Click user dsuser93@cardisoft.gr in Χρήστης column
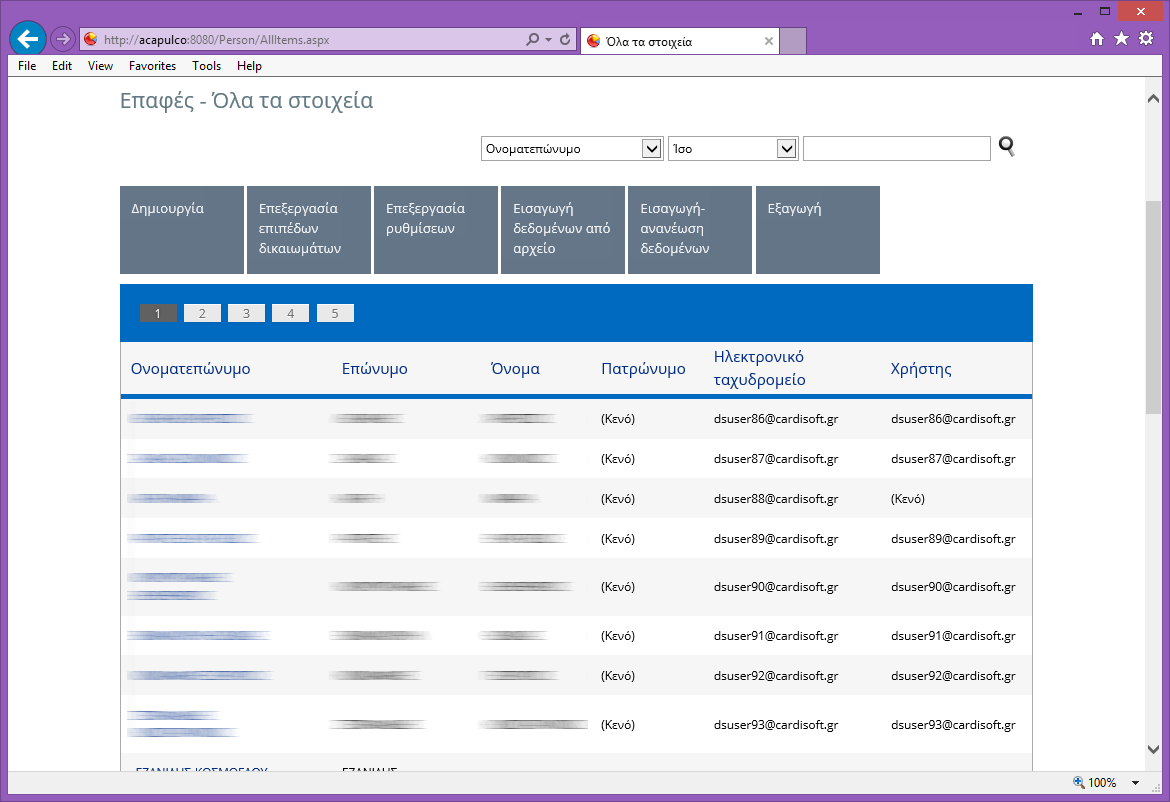1170x802 pixels. 953,724
